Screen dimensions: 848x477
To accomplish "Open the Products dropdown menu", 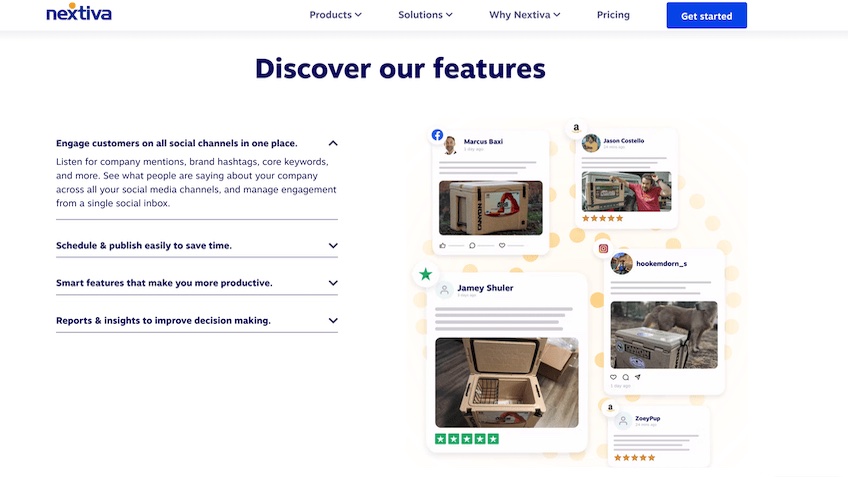I will click(335, 15).
